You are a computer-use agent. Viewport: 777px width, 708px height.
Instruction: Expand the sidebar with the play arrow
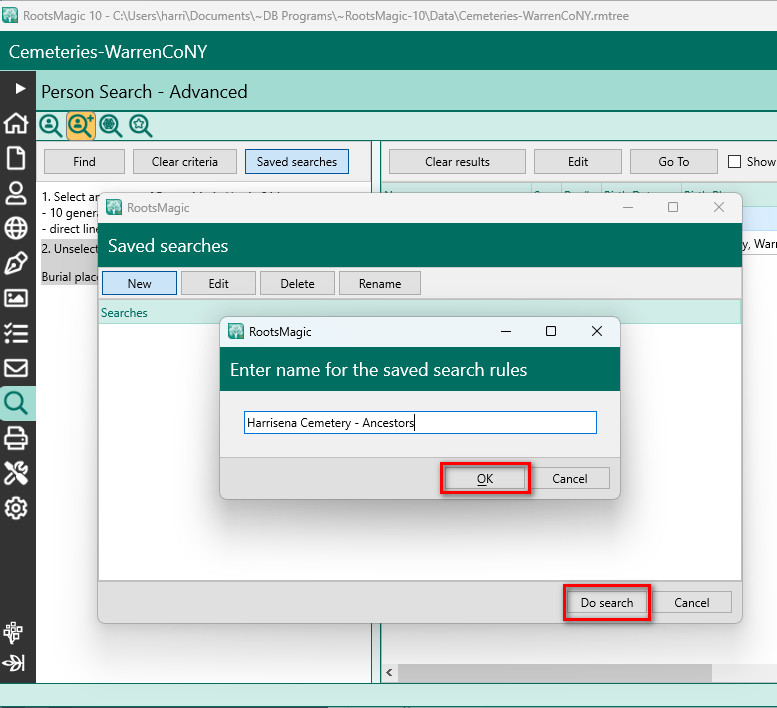click(x=19, y=89)
